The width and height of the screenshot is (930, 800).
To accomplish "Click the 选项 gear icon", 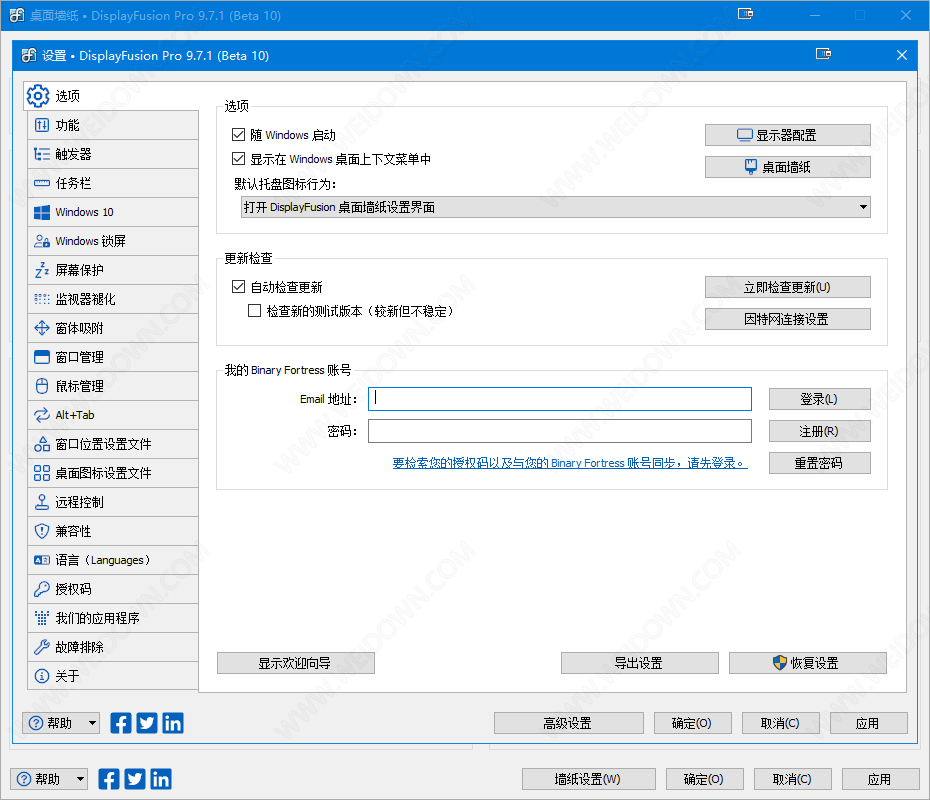I will pos(38,96).
